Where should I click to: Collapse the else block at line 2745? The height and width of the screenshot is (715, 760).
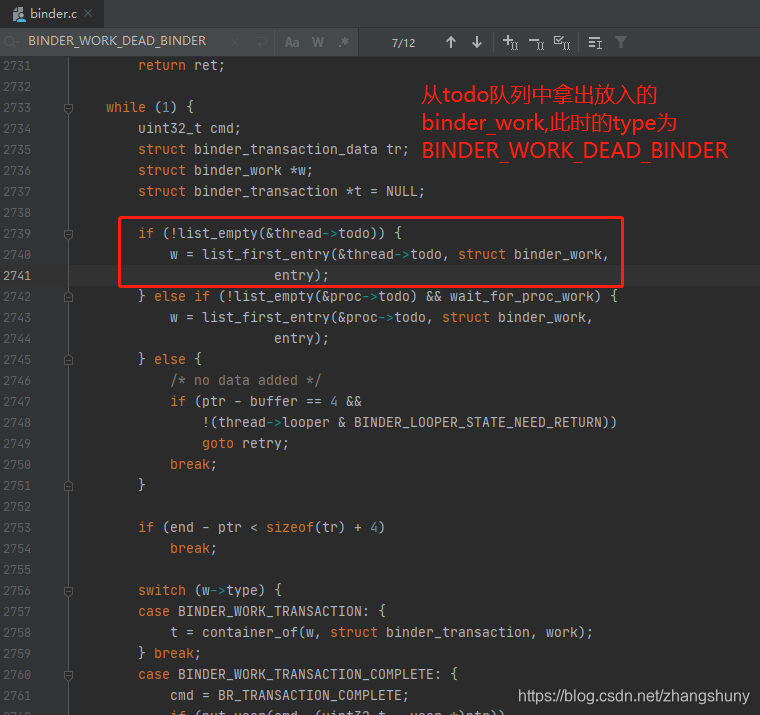pyautogui.click(x=68, y=360)
